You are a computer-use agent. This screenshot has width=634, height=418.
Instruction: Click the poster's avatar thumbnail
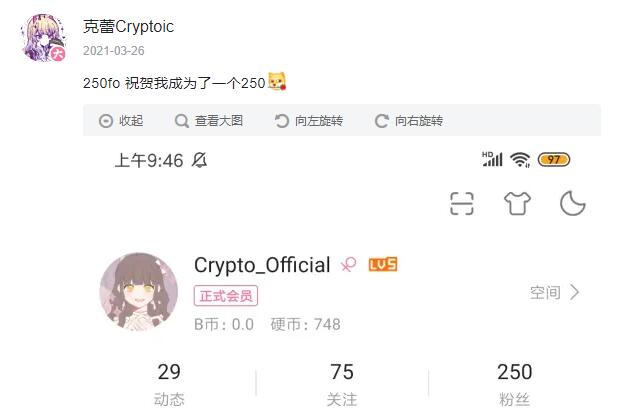point(43,38)
